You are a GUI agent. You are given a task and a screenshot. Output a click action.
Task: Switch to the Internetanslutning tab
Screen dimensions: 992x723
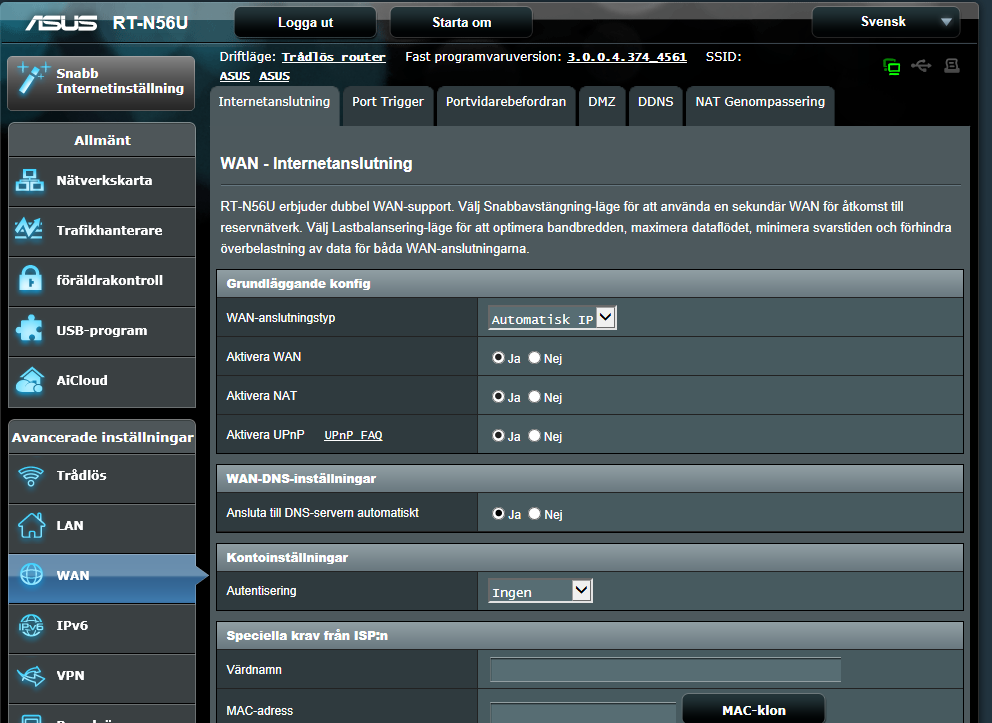point(275,106)
